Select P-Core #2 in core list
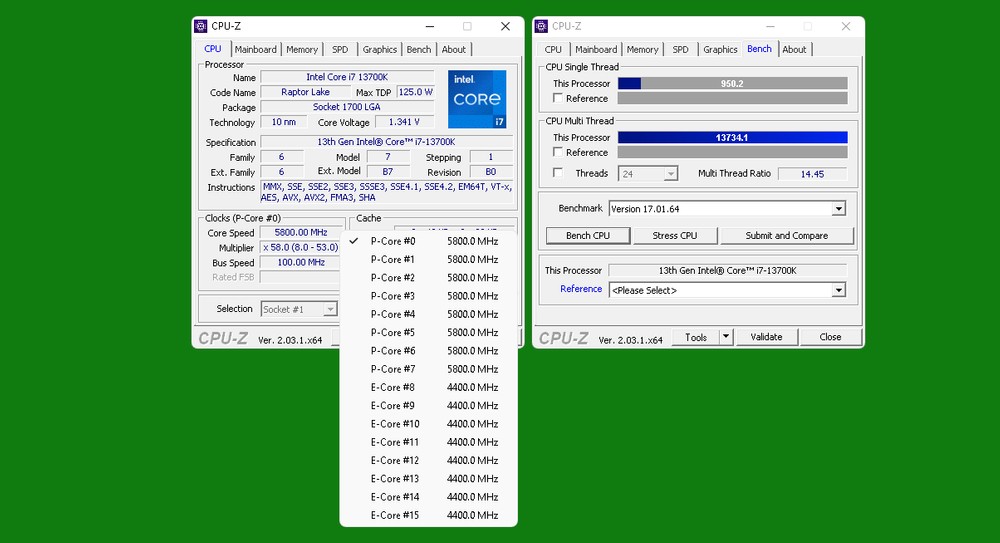The image size is (1000, 543). [x=428, y=278]
